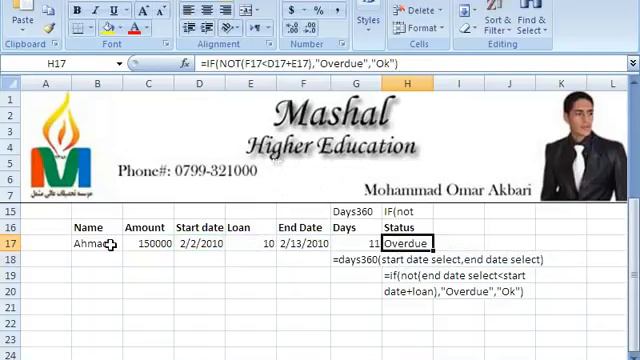Screen dimensions: 640x360
Task: Open Find & Select menu
Action: coord(531,19)
